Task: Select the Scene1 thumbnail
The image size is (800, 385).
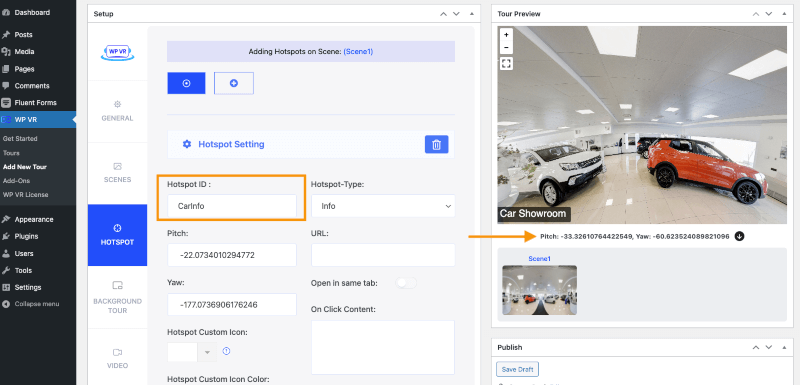Action: (539, 290)
